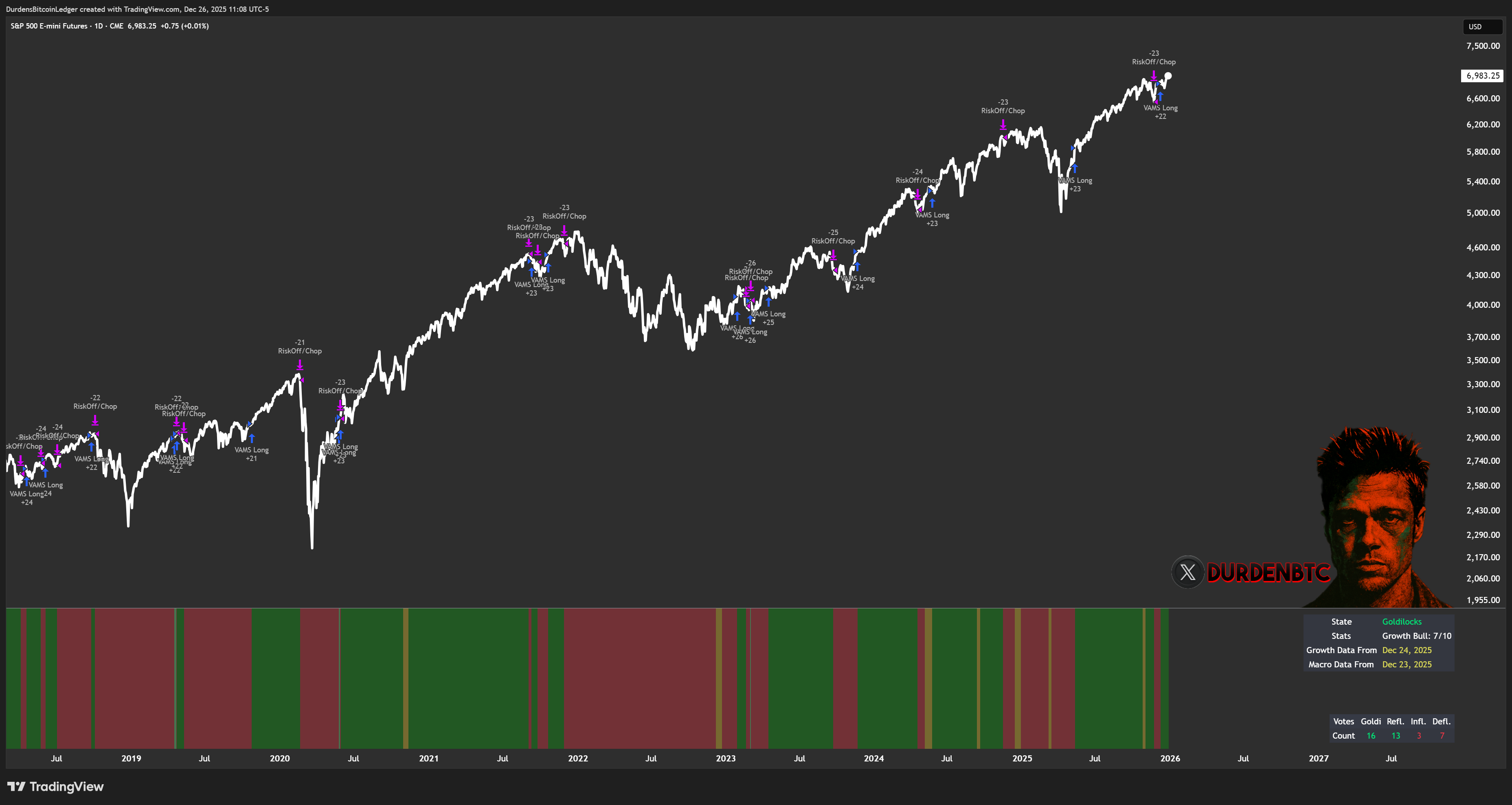The width and height of the screenshot is (1512, 805).
Task: Click the X (Twitter) logo icon
Action: (x=1187, y=572)
